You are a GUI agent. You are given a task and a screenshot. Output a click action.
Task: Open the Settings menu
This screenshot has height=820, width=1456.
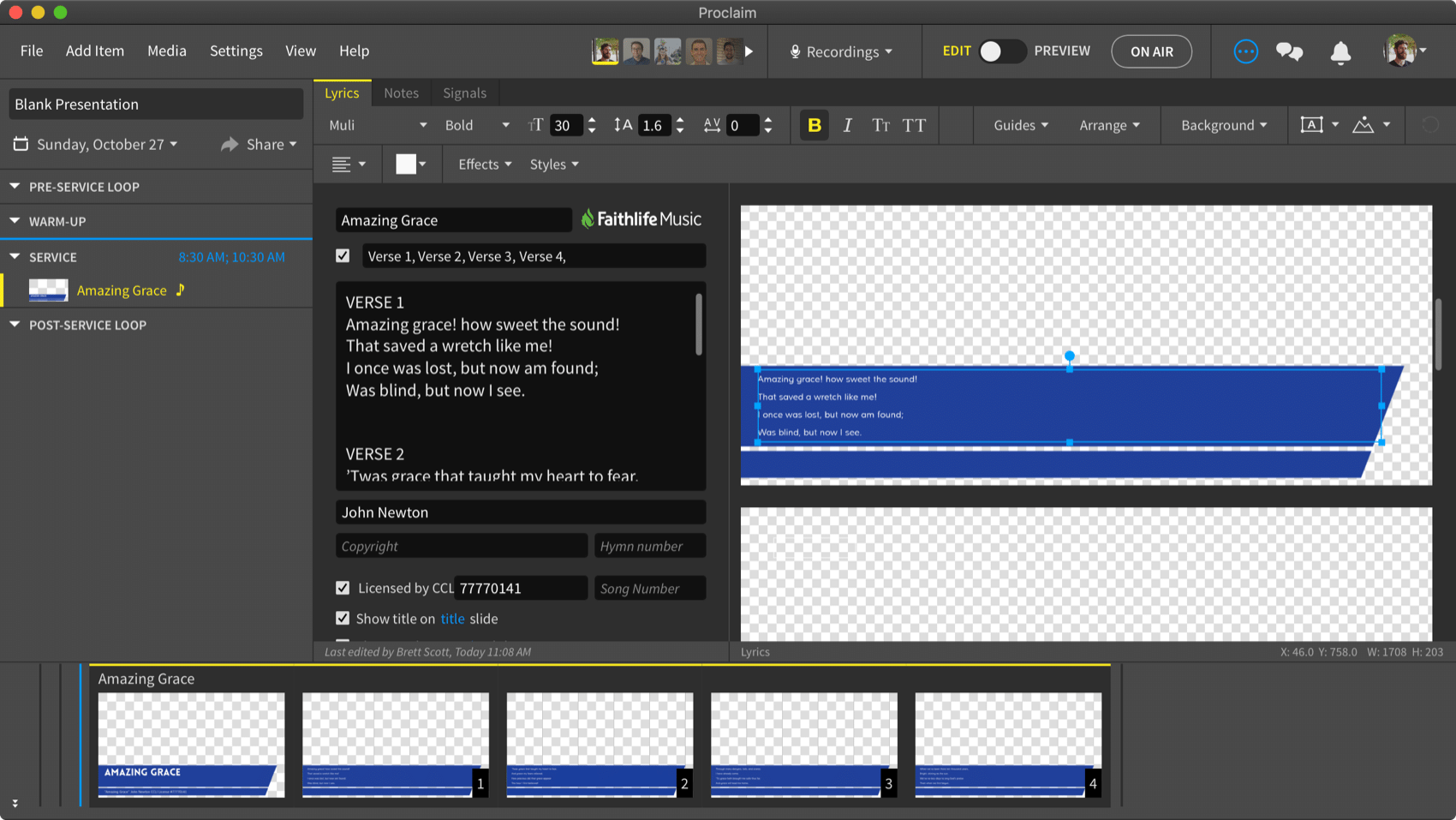coord(236,51)
